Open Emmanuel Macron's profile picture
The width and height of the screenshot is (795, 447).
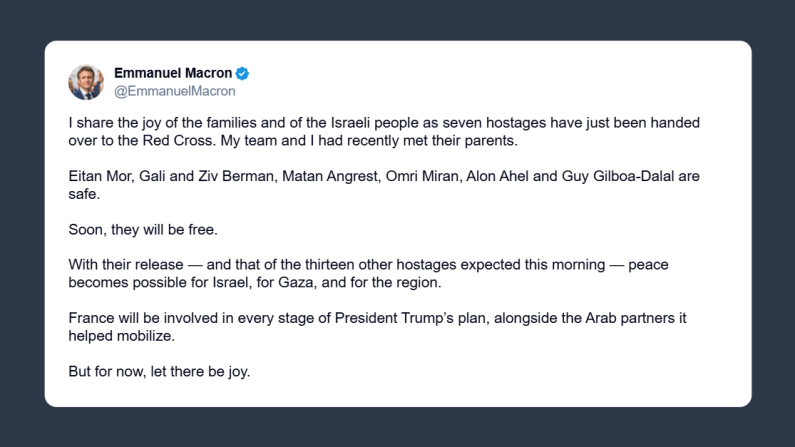[x=86, y=82]
